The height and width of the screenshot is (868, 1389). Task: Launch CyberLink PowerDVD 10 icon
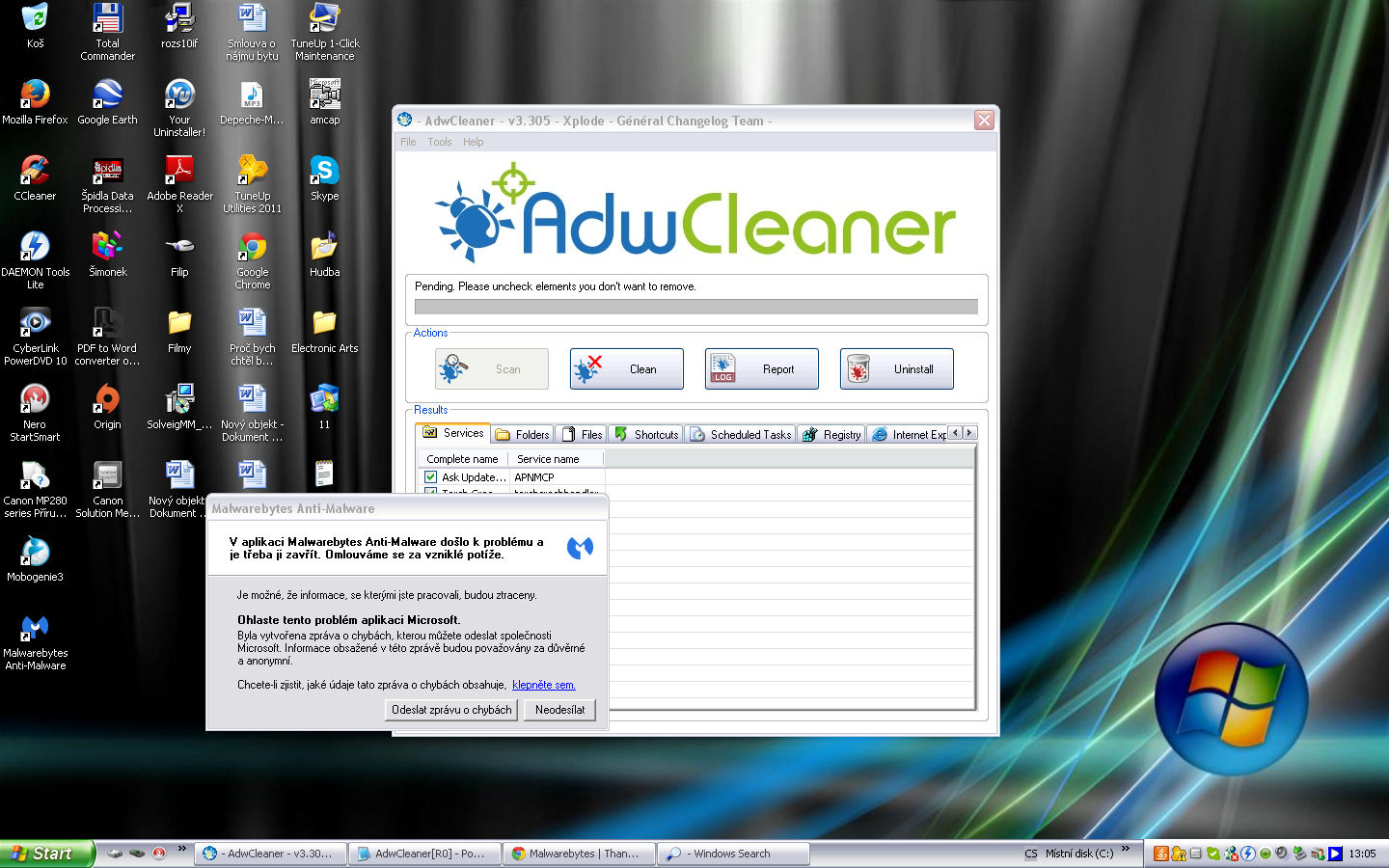pyautogui.click(x=35, y=337)
